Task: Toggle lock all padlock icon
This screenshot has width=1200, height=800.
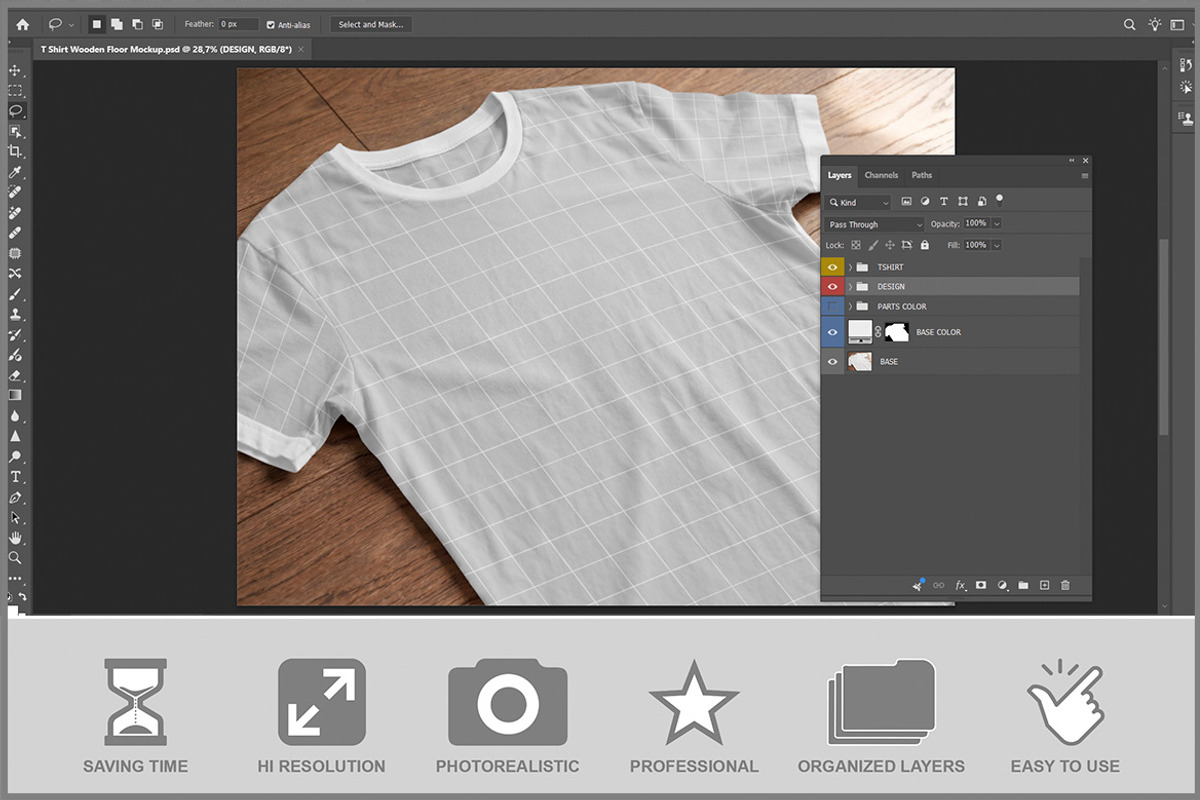Action: tap(924, 245)
